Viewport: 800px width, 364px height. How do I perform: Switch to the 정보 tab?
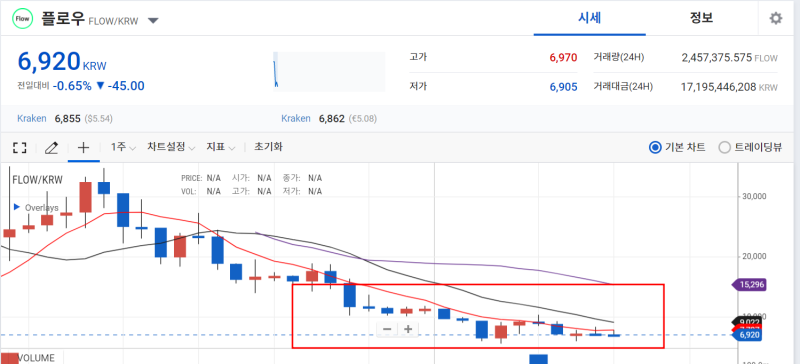click(x=702, y=18)
